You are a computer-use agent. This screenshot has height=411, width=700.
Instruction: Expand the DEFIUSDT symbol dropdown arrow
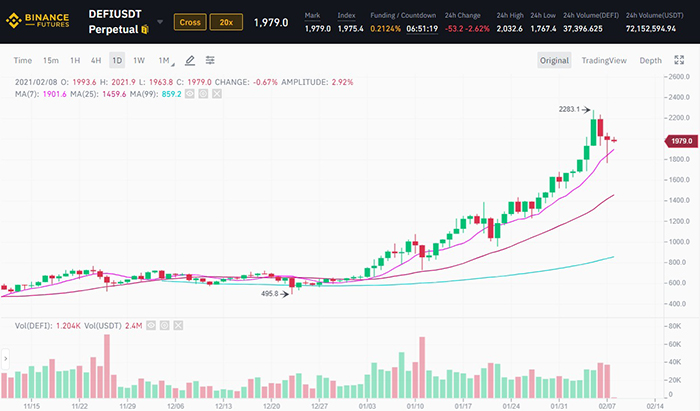[x=160, y=22]
